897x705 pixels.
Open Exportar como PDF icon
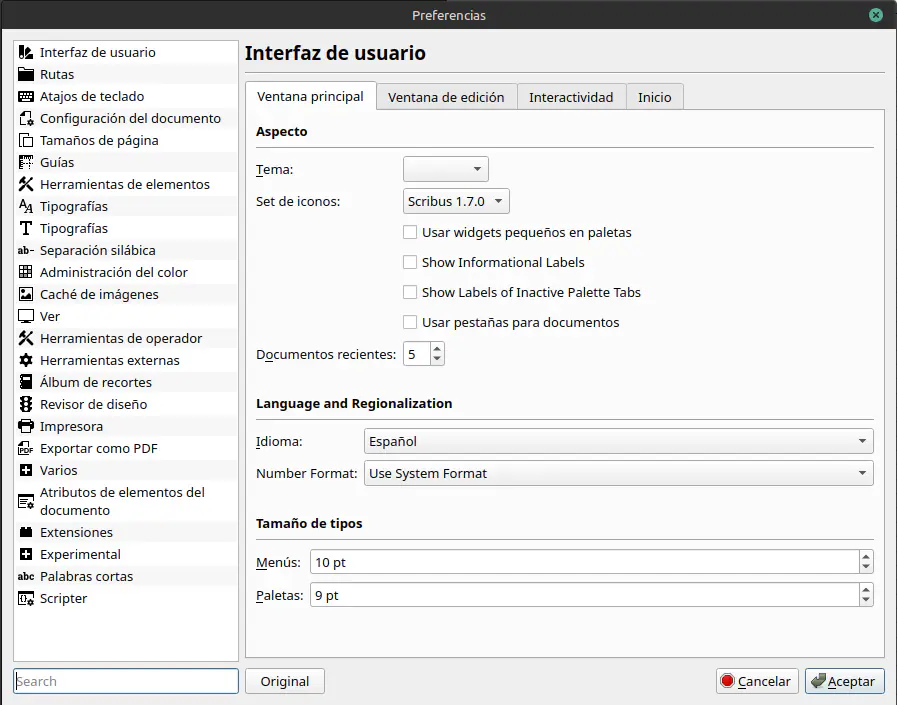pos(26,449)
